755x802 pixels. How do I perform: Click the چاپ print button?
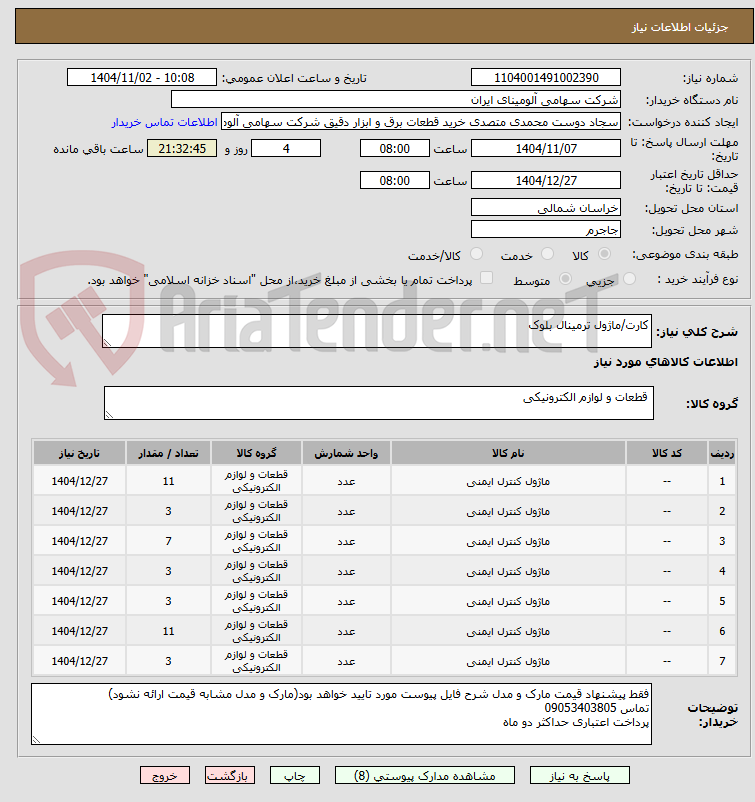pos(295,775)
